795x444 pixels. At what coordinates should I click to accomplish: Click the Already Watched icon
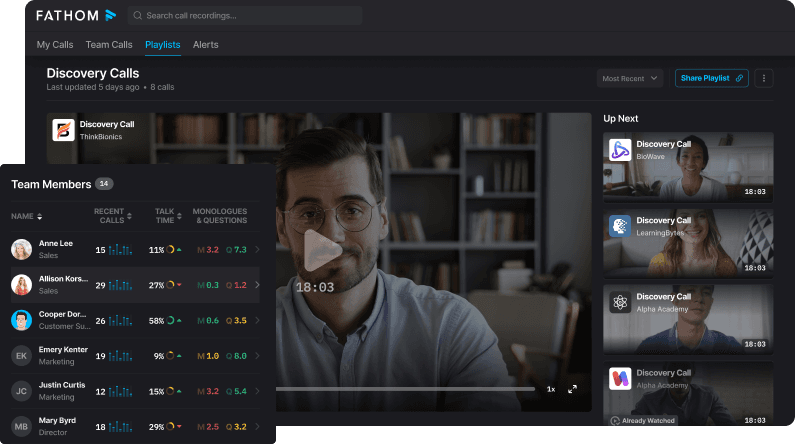tap(615, 421)
